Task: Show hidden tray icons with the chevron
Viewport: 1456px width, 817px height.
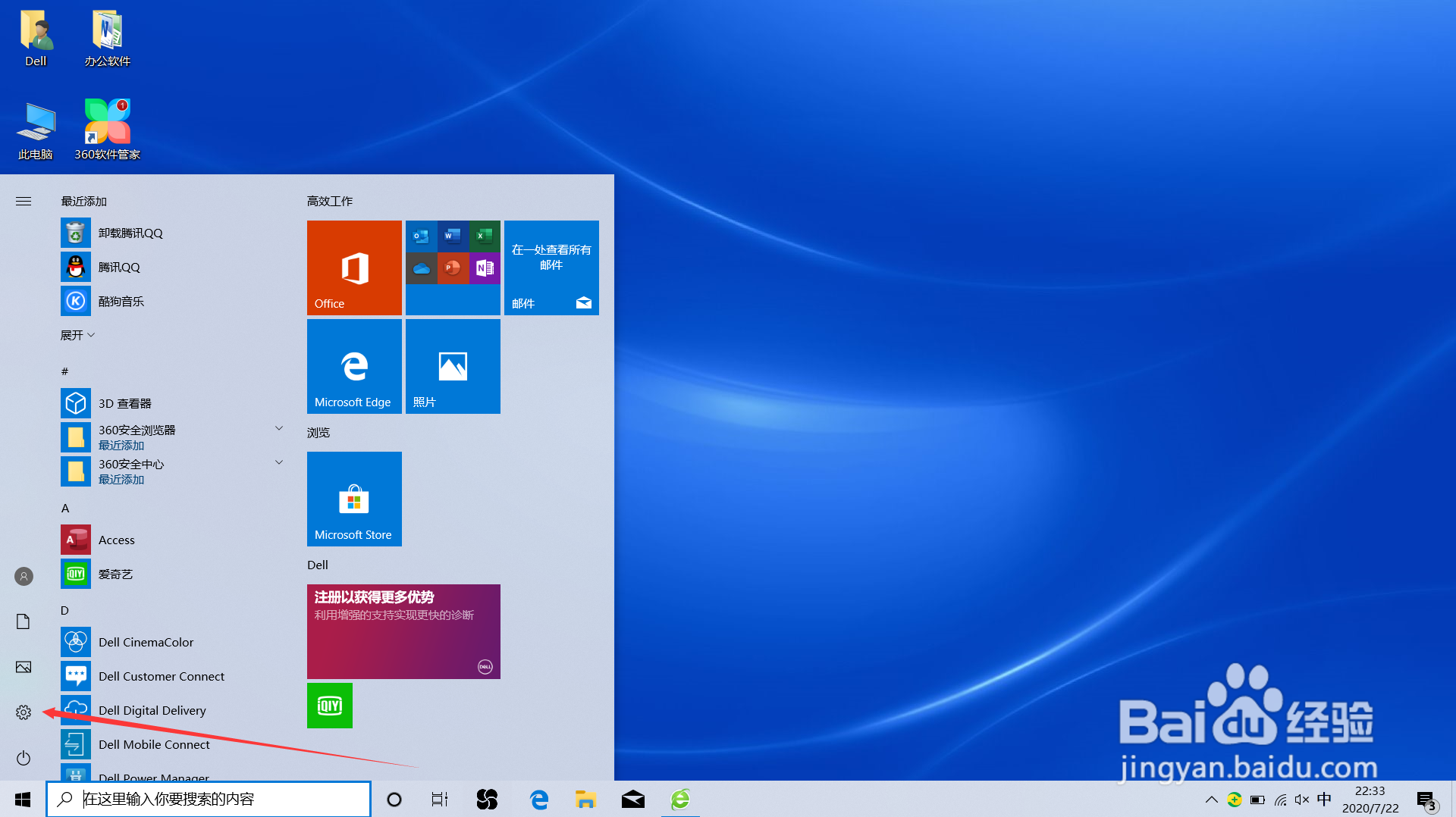Action: [1211, 800]
